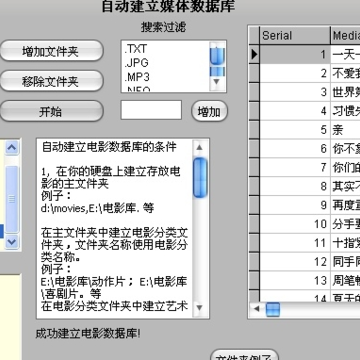Viewport: 360px width, 360px height.
Task: Select .JPG in the filter list
Action: [x=137, y=63]
